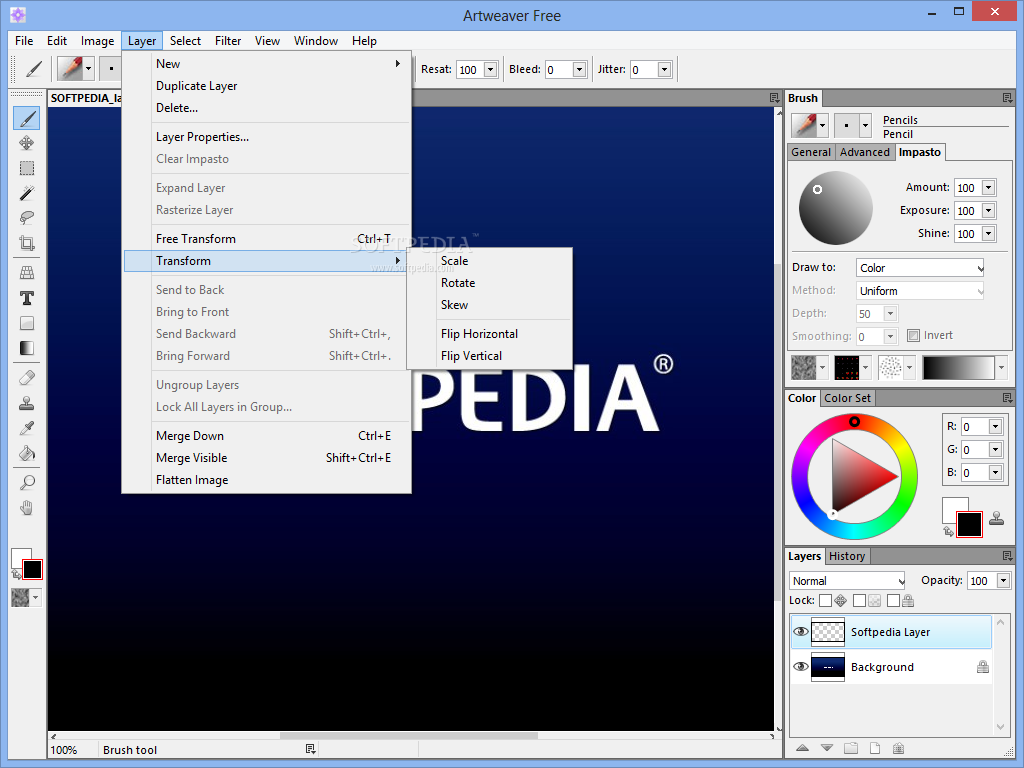Image resolution: width=1024 pixels, height=768 pixels.
Task: Open toolbox texture selector dropdown
Action: (x=36, y=598)
